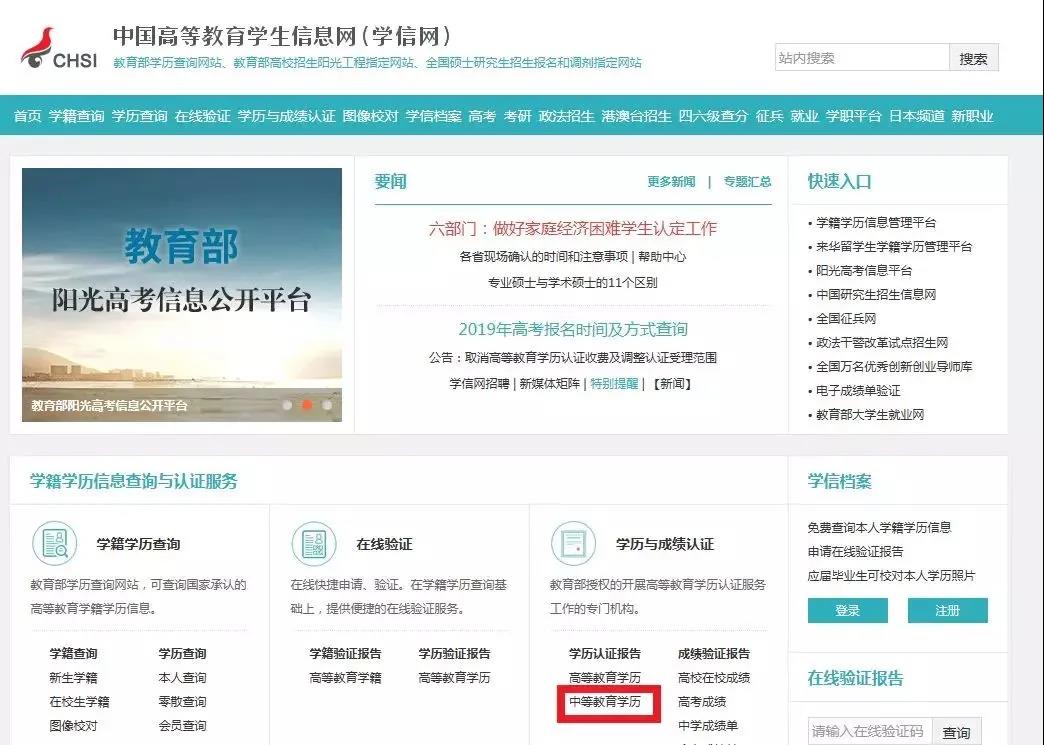Open 特别提醒 link
The height and width of the screenshot is (745, 1044).
point(614,383)
